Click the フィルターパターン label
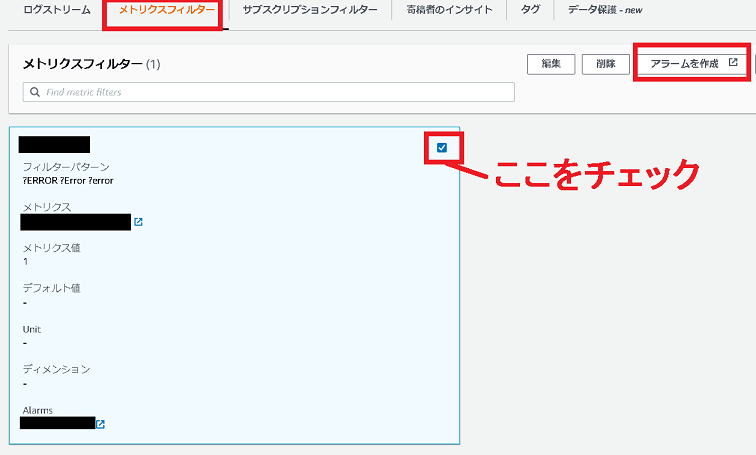The height and width of the screenshot is (455, 756). (66, 167)
